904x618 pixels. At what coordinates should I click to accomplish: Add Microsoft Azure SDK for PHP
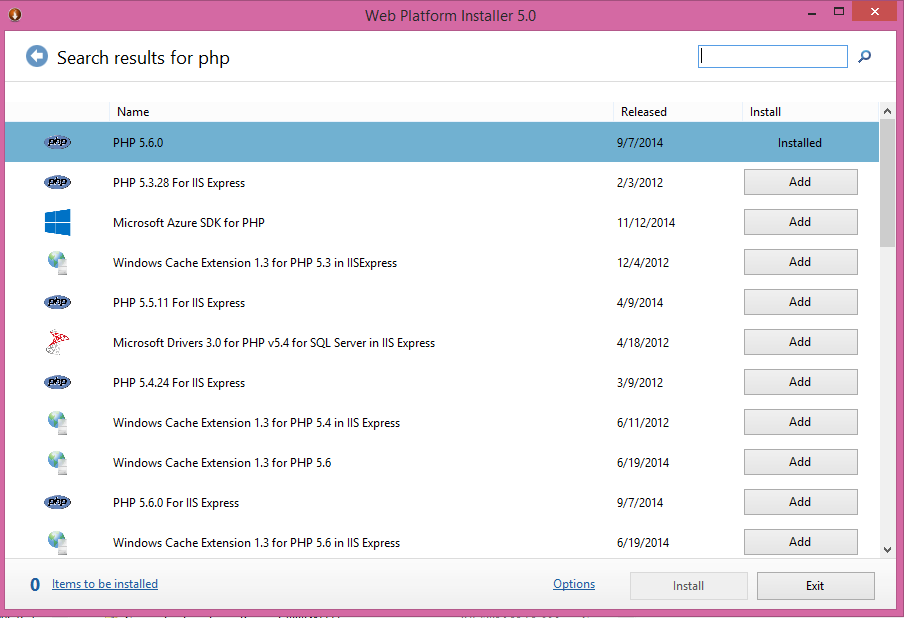point(800,222)
